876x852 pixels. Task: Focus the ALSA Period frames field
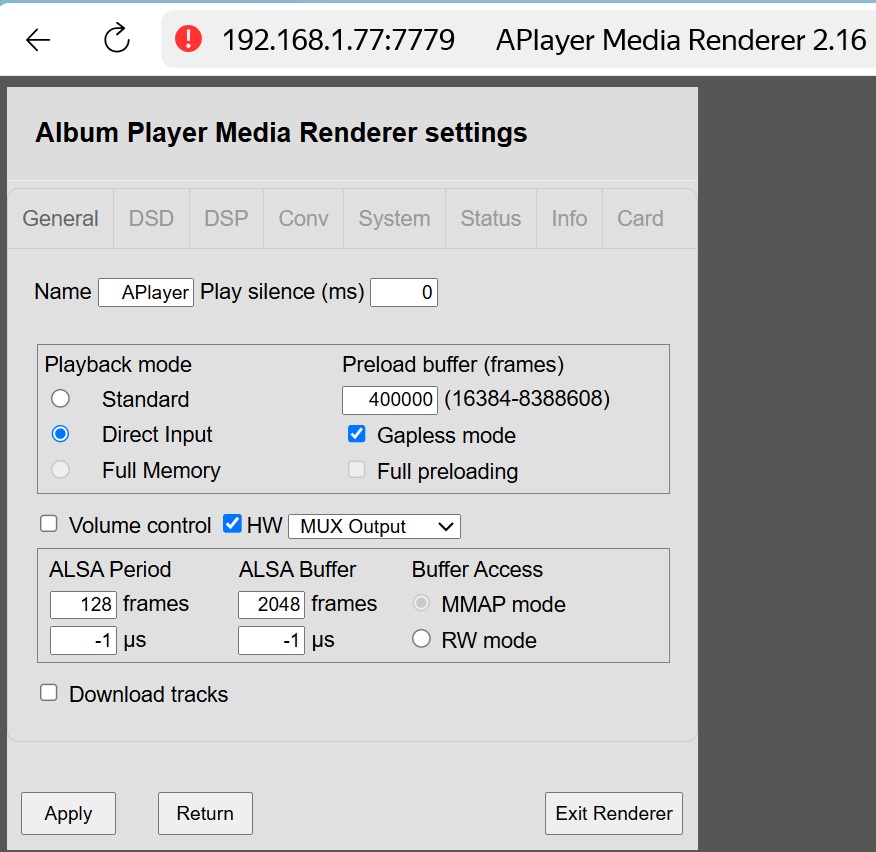[x=83, y=604]
